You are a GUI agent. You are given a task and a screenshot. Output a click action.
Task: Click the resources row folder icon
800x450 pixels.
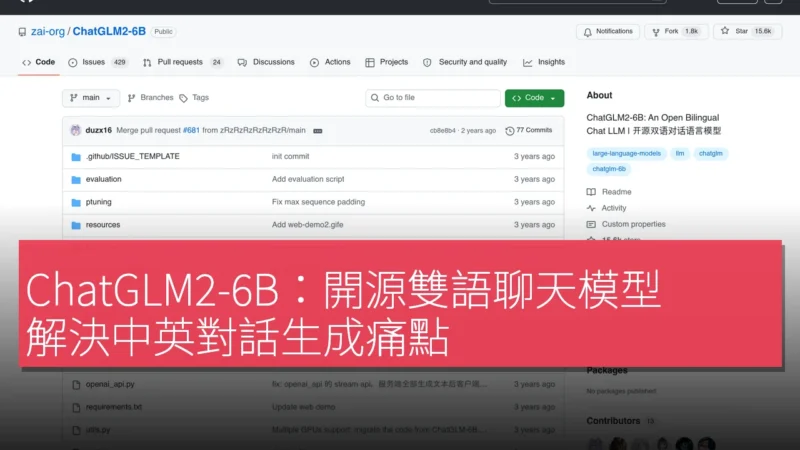click(x=76, y=225)
